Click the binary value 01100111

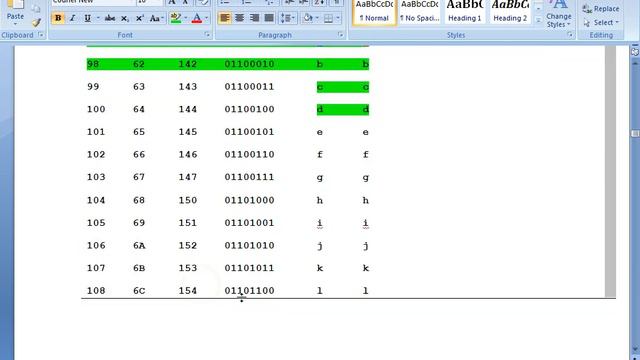249,177
